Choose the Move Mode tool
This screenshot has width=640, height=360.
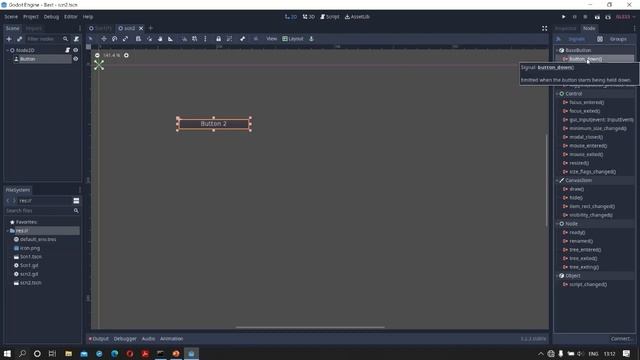(104, 39)
